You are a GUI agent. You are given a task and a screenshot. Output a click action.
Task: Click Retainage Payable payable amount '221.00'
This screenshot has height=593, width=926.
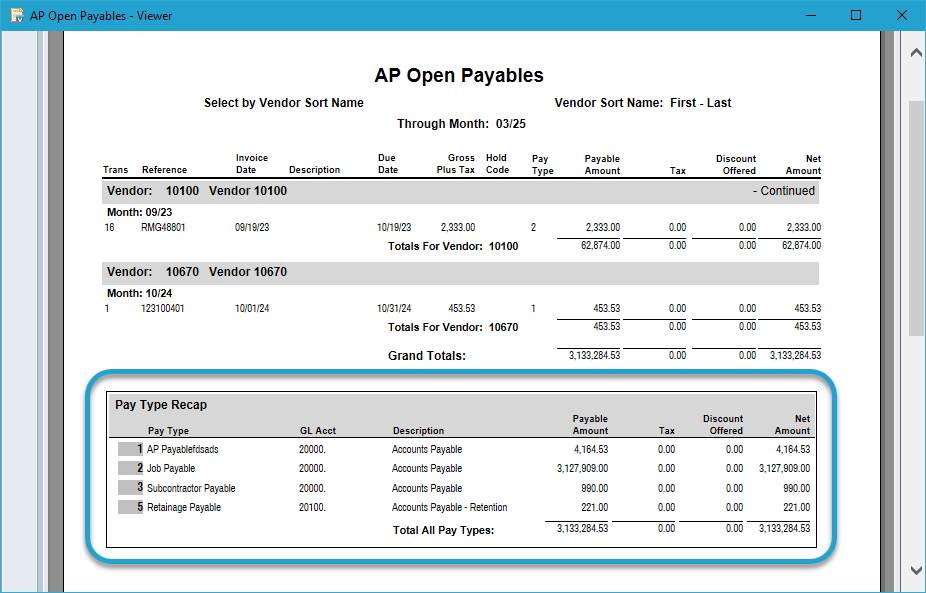(595, 507)
